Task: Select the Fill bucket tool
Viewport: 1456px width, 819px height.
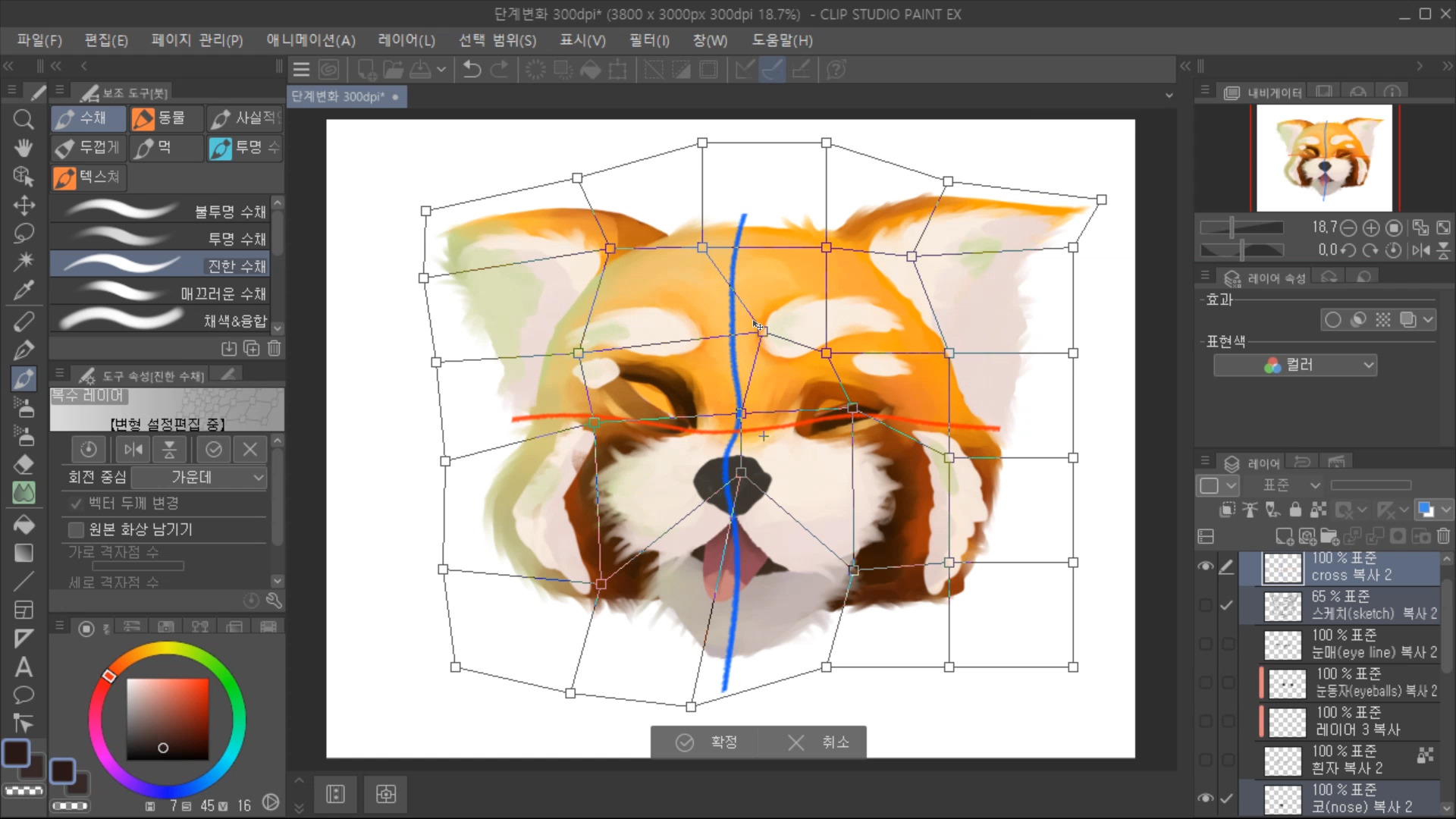Action: 24,525
